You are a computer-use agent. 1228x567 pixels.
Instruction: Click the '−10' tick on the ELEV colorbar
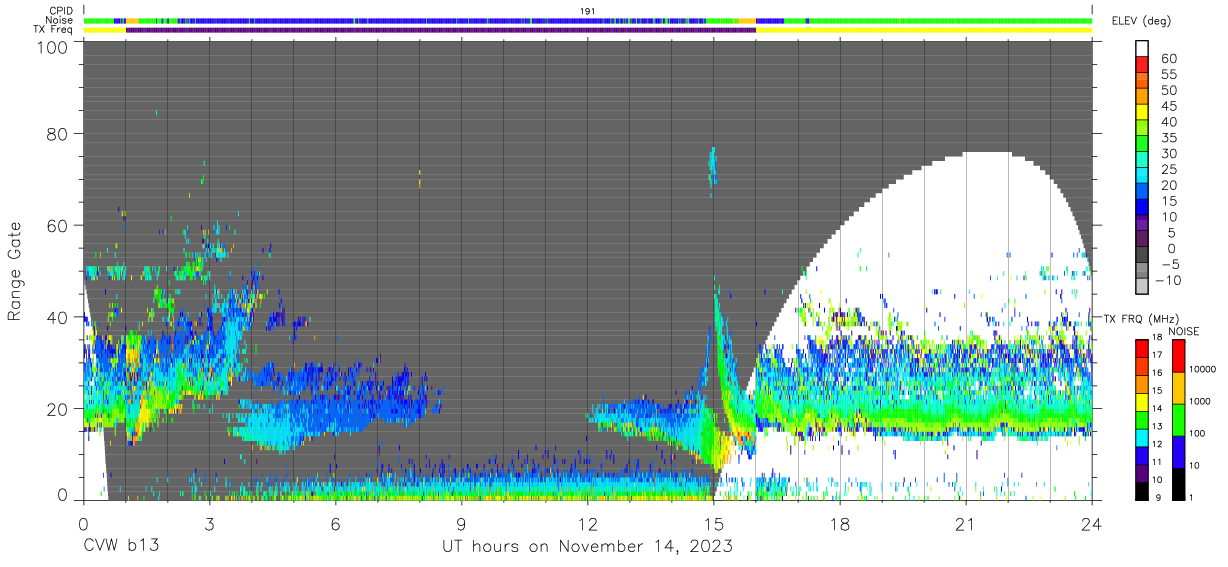coord(1166,281)
